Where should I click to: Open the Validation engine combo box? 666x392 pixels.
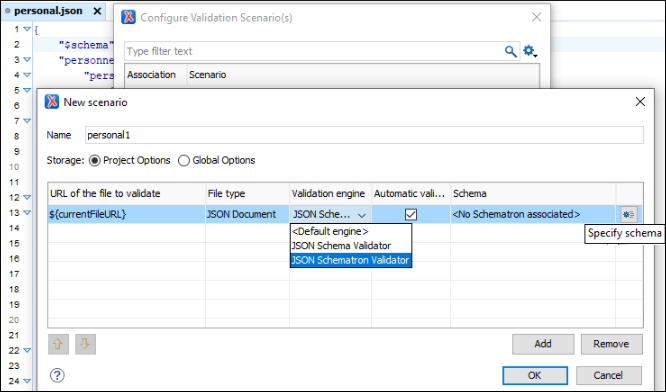[x=330, y=214]
